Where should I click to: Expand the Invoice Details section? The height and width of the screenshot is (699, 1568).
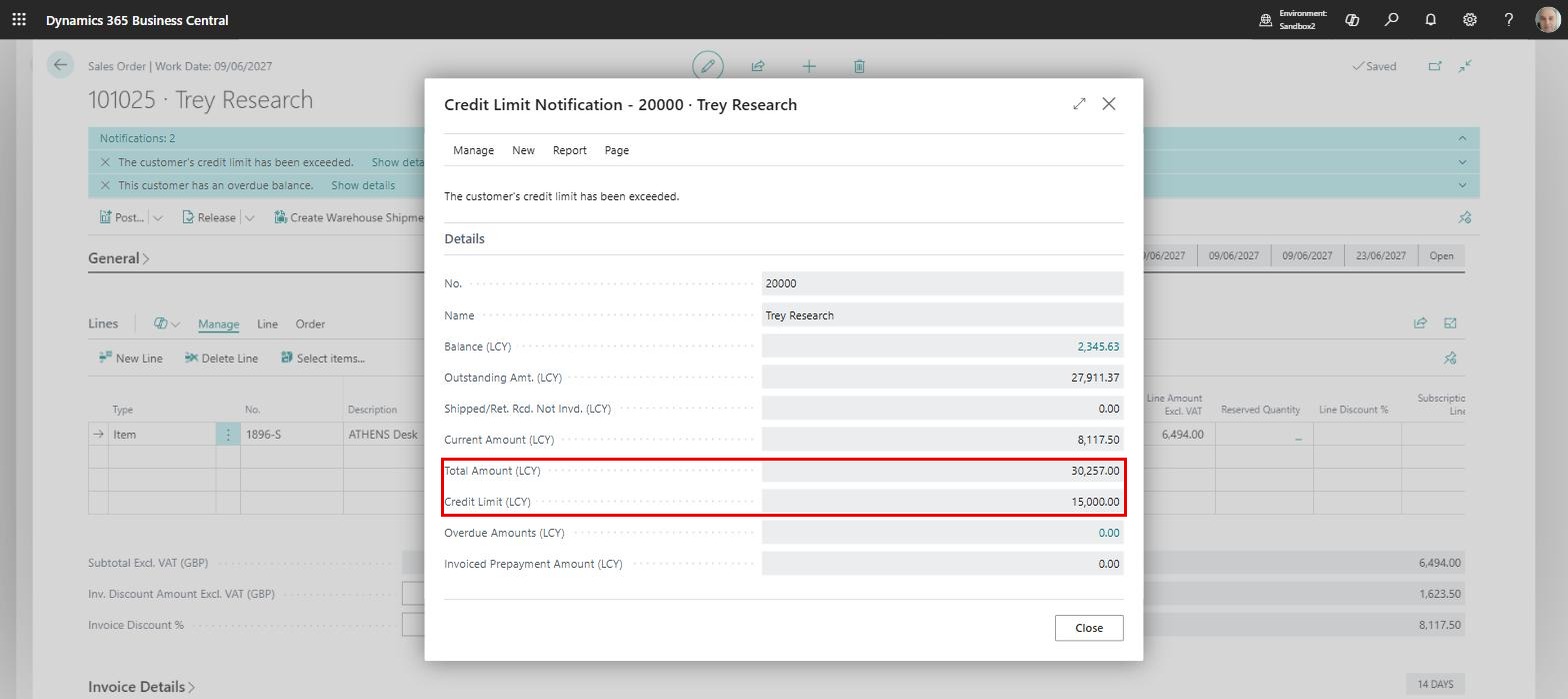142,687
